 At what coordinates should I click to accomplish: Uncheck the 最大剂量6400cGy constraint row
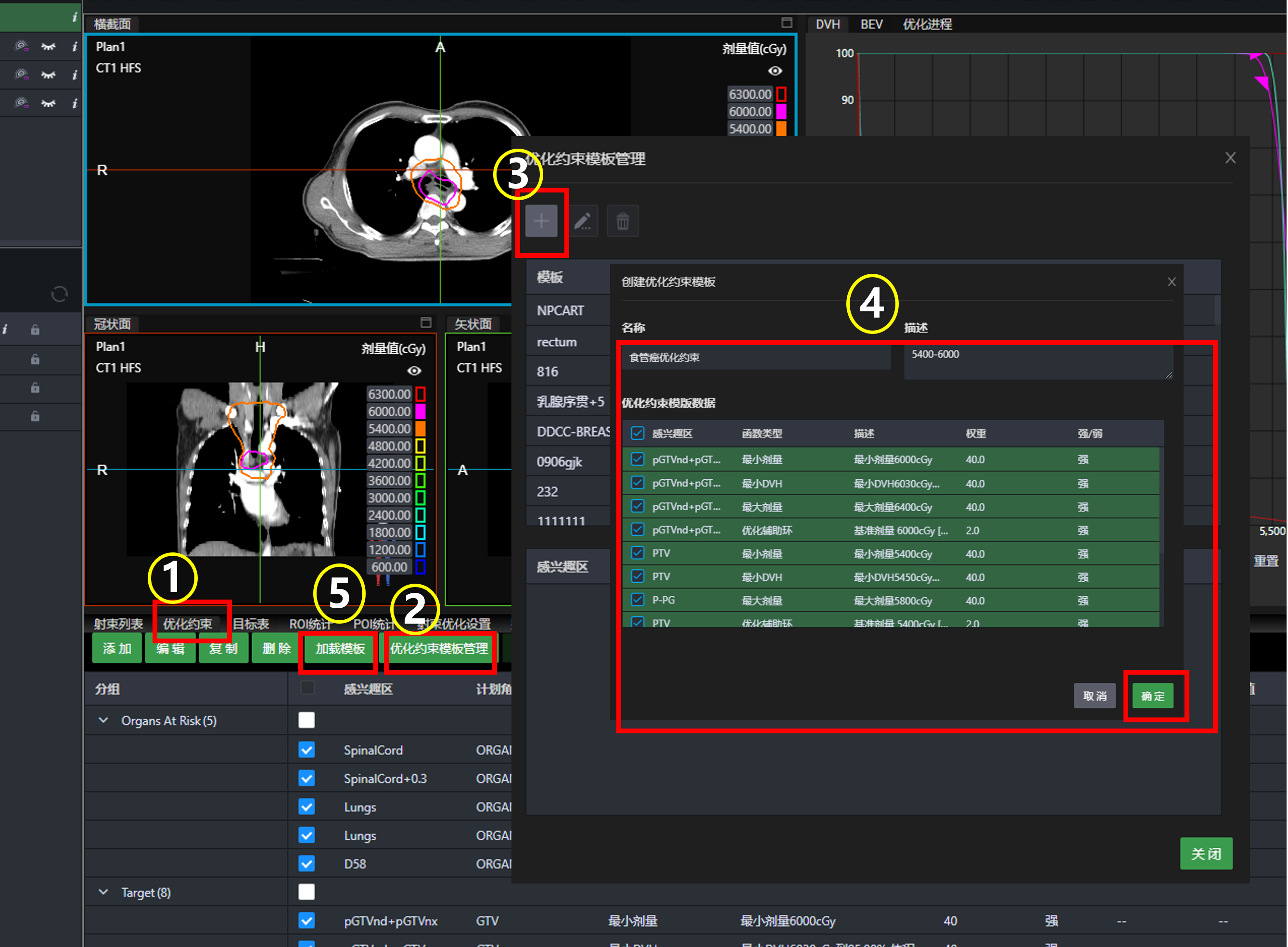pos(637,506)
